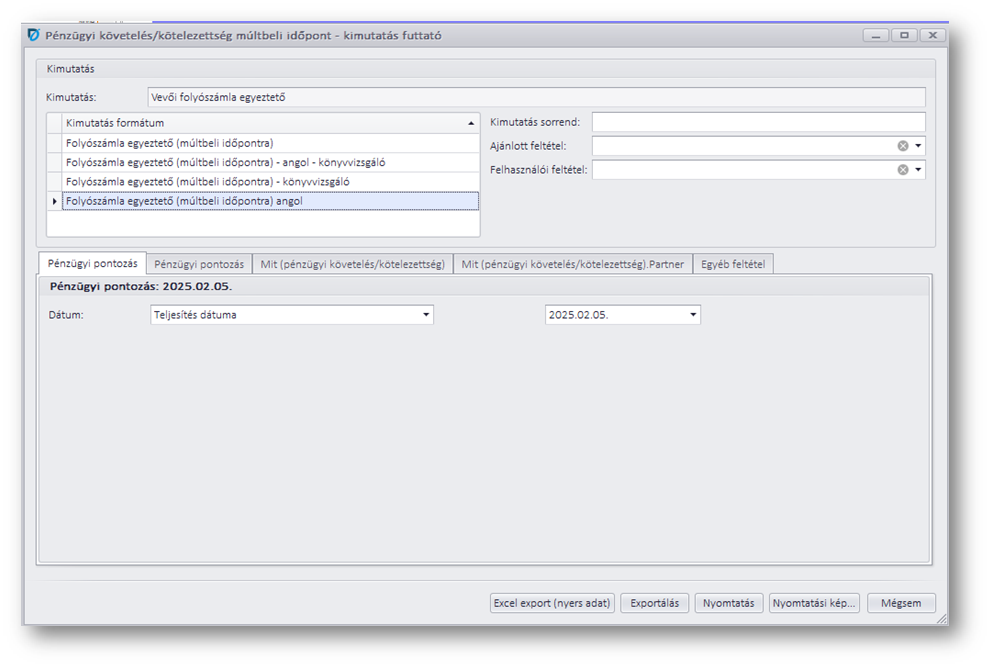Viewport: 991px width, 668px height.
Task: Select the 'angol - könyvvizsgáló' report format row
Action: pyautogui.click(x=226, y=162)
